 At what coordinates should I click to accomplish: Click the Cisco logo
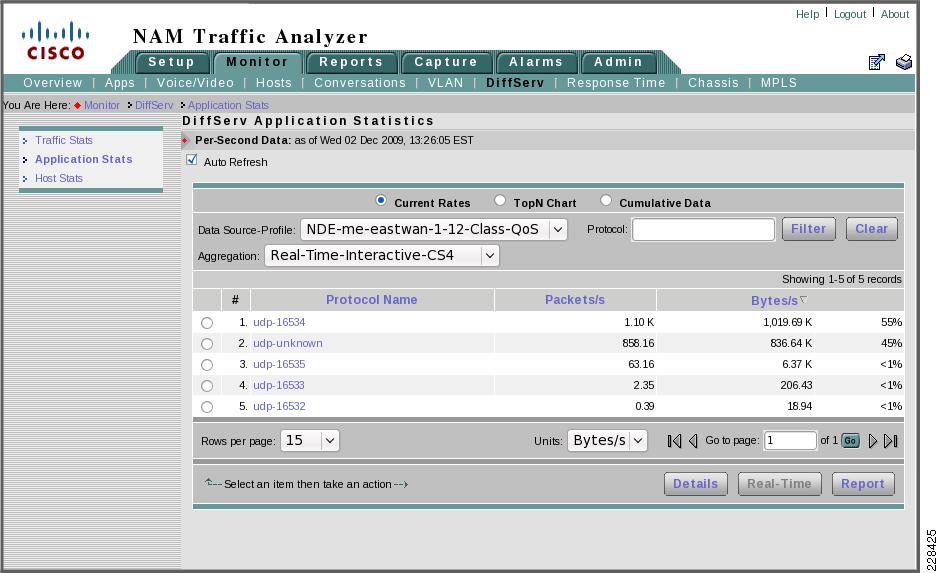(56, 41)
